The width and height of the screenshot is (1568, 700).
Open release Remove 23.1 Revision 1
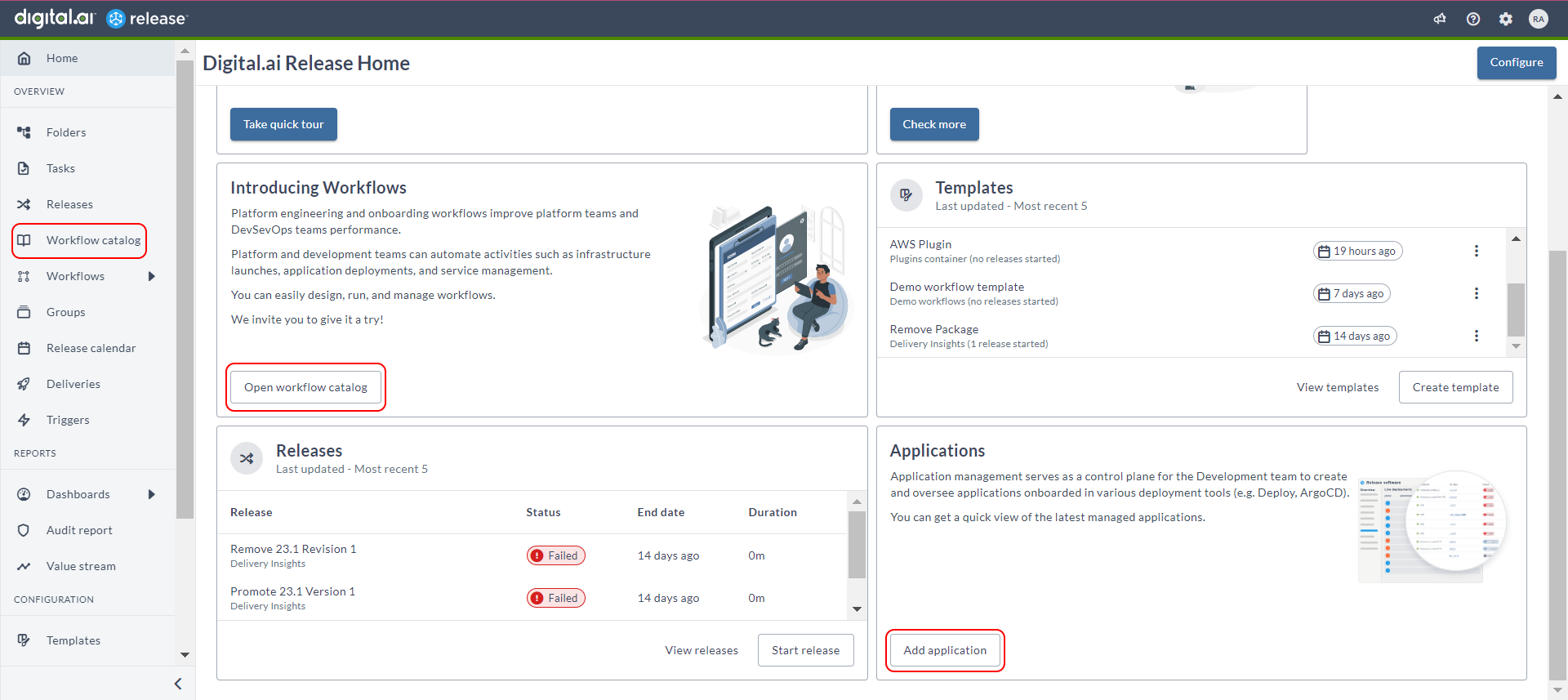coord(293,549)
